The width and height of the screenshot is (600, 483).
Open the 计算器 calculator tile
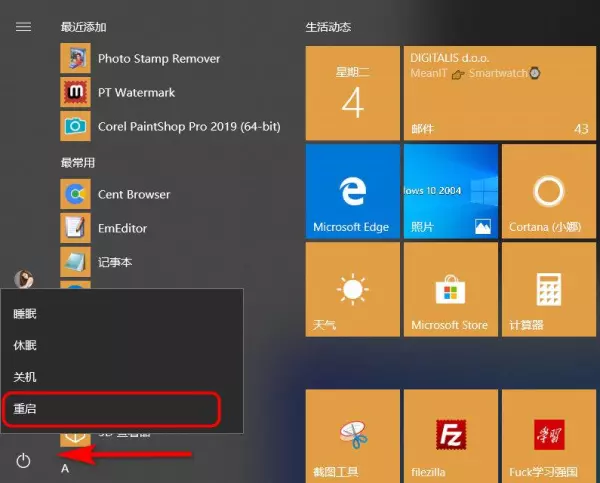pyautogui.click(x=549, y=290)
